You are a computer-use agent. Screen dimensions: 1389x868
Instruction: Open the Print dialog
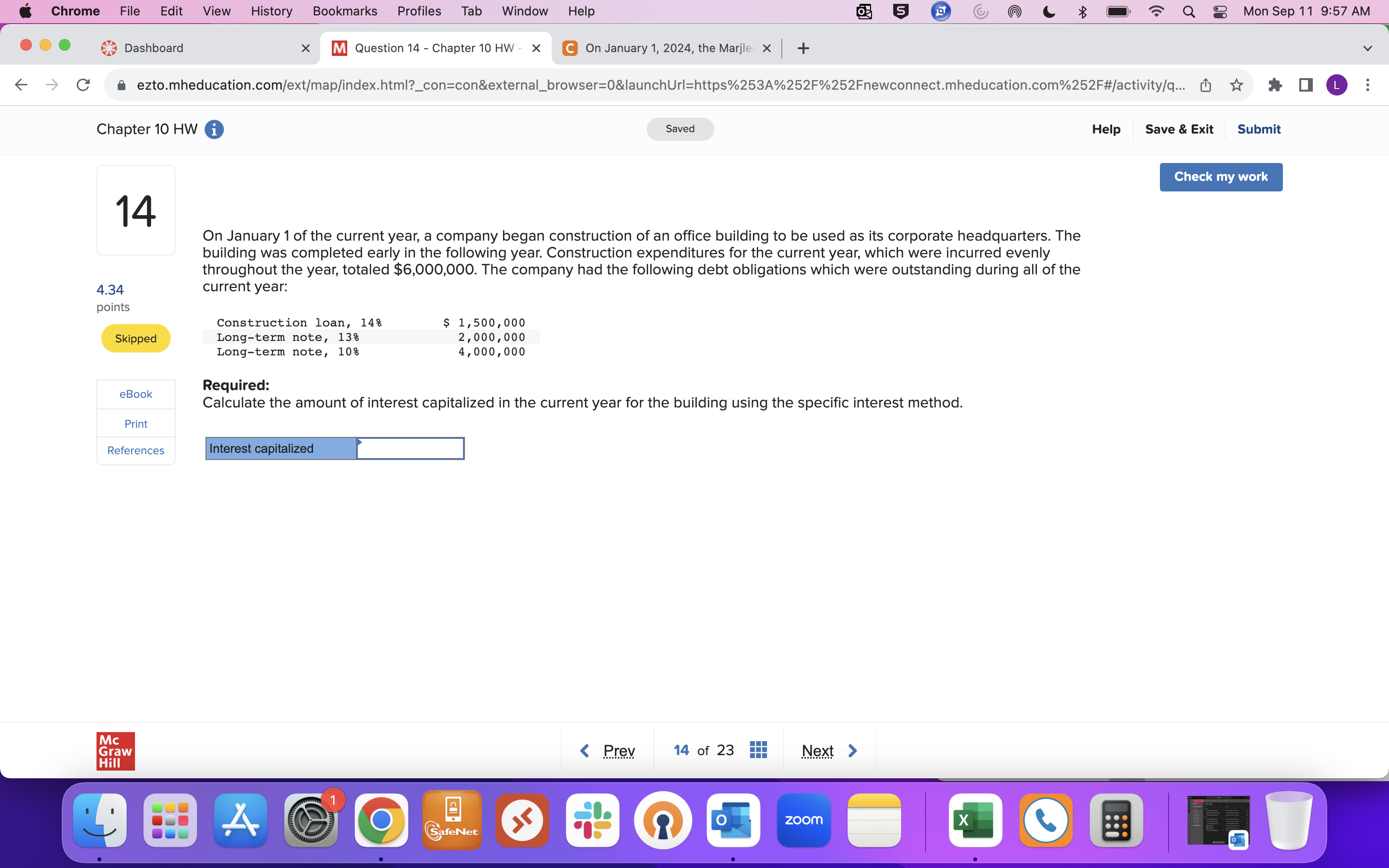click(135, 421)
